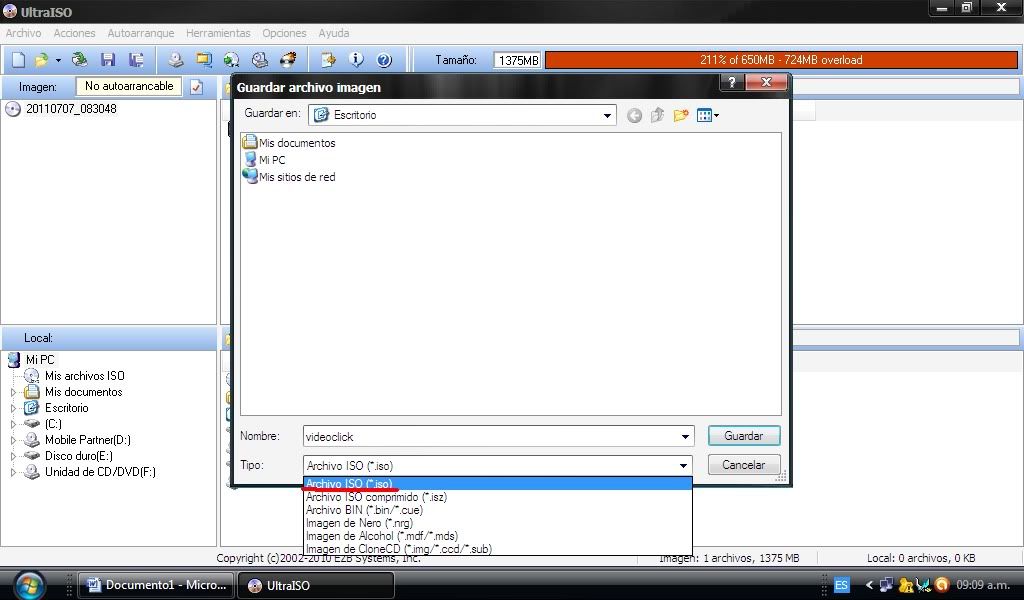1024x600 pixels.
Task: Click the Open CD/DVD toolbar icon
Action: (x=79, y=60)
